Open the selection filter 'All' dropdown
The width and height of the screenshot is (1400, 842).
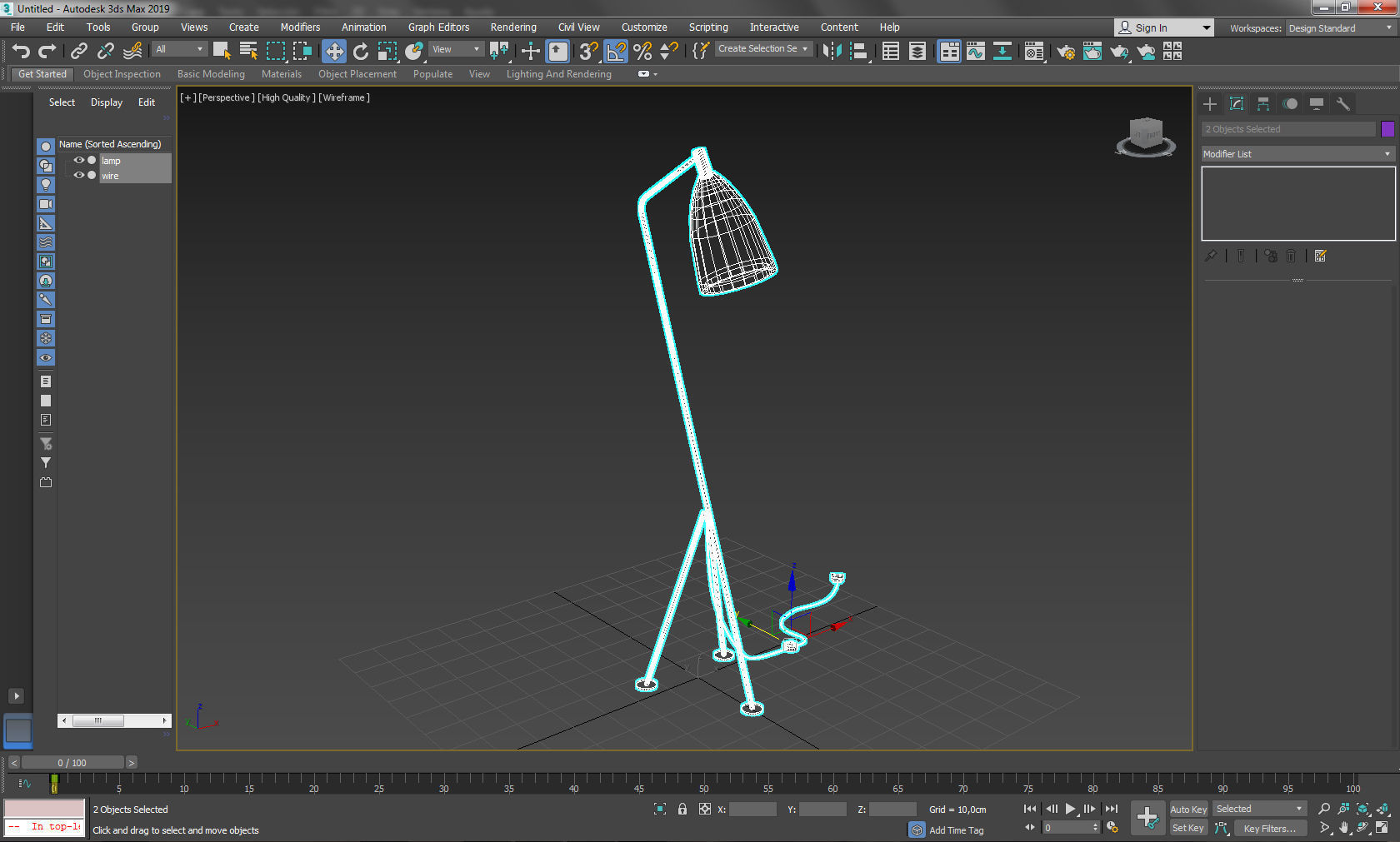(179, 49)
